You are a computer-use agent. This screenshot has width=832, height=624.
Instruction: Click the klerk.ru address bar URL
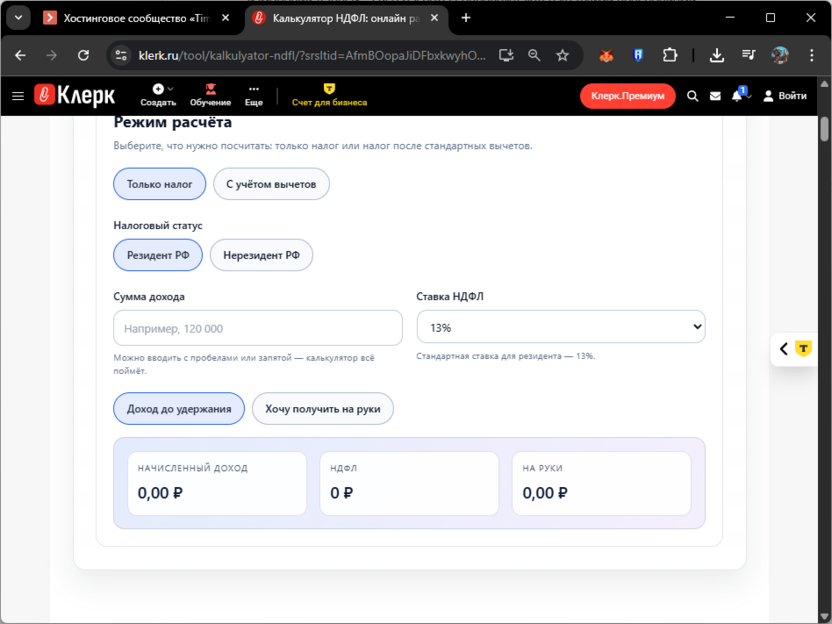pos(312,55)
